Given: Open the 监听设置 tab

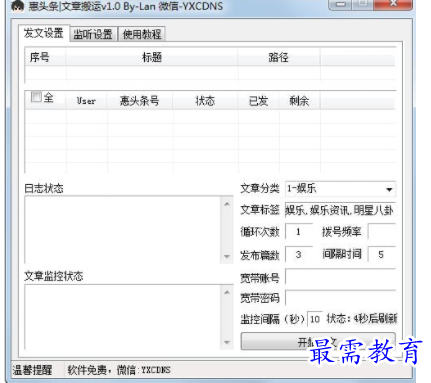Looking at the screenshot, I should pos(93,34).
